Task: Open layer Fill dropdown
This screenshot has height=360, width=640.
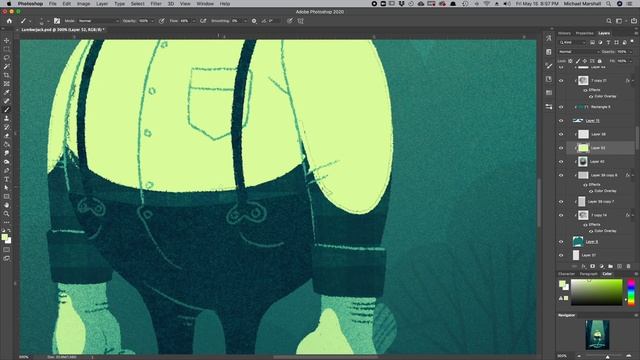Action: click(x=630, y=61)
